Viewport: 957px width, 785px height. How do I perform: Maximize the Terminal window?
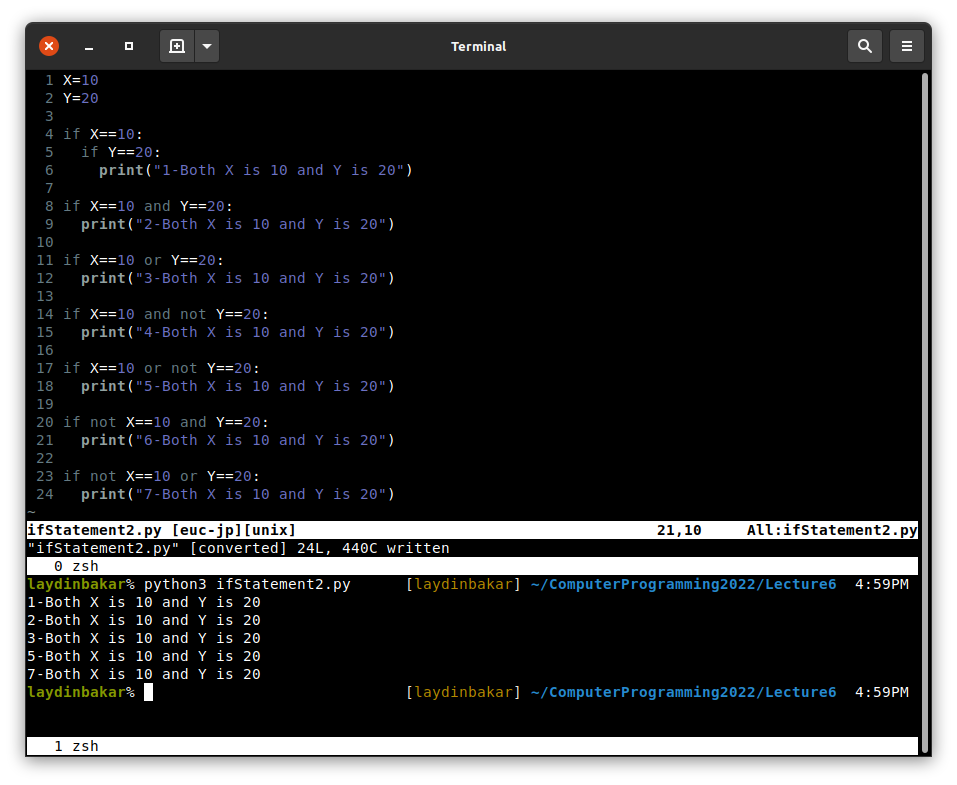[129, 46]
